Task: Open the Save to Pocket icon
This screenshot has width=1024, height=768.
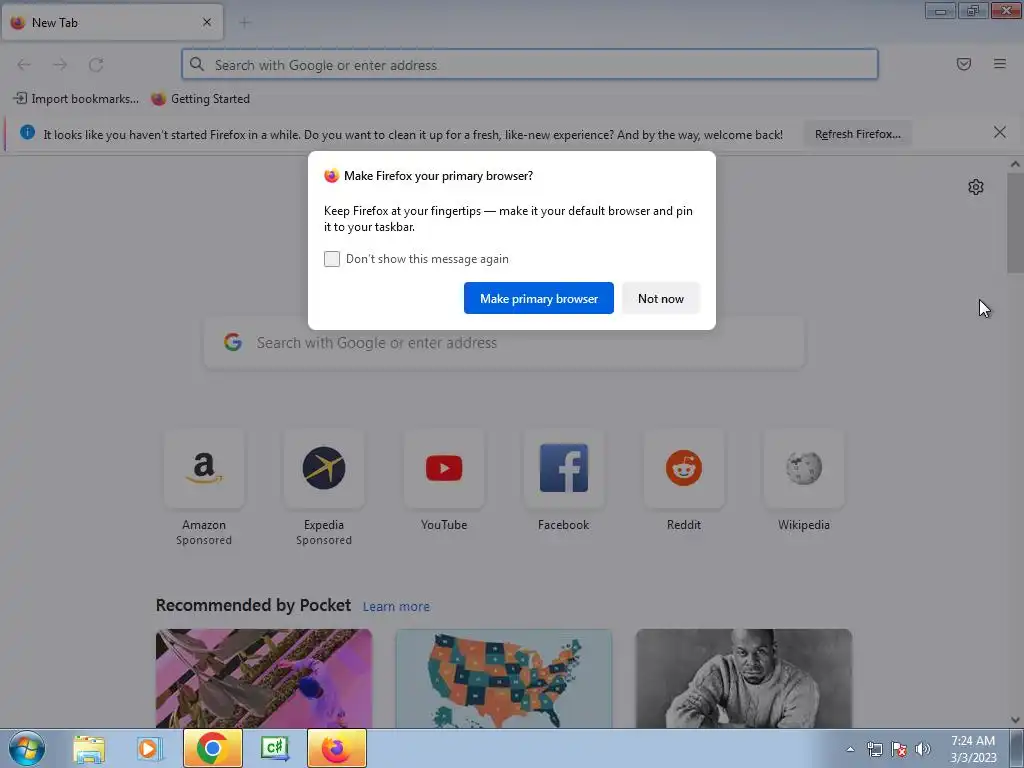Action: point(964,64)
